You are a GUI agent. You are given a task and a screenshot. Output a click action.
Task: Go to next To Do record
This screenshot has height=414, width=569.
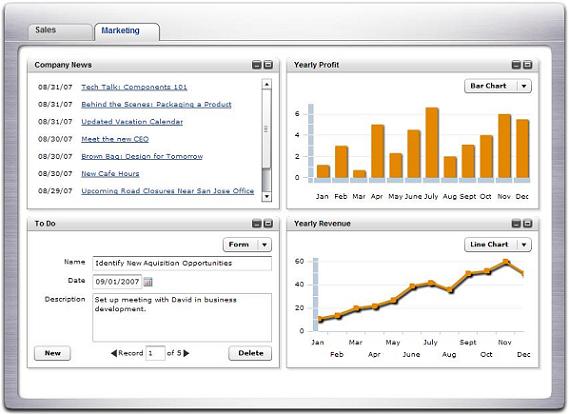coord(187,353)
